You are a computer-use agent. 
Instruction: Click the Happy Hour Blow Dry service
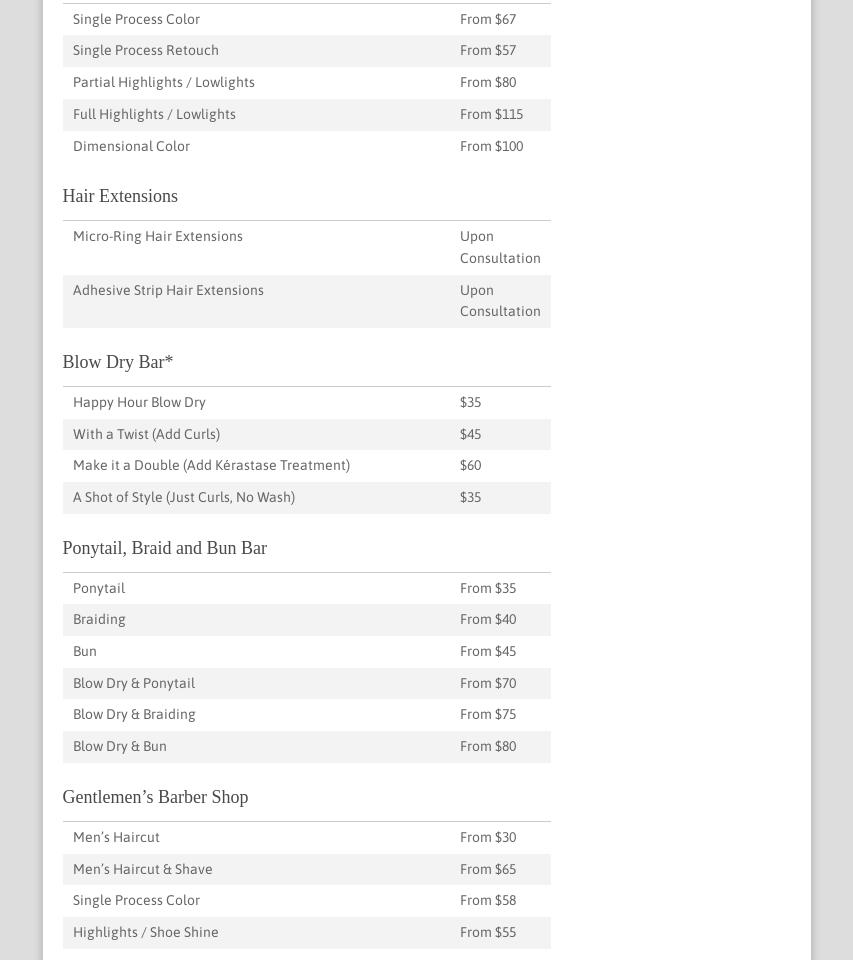pyautogui.click(x=139, y=402)
